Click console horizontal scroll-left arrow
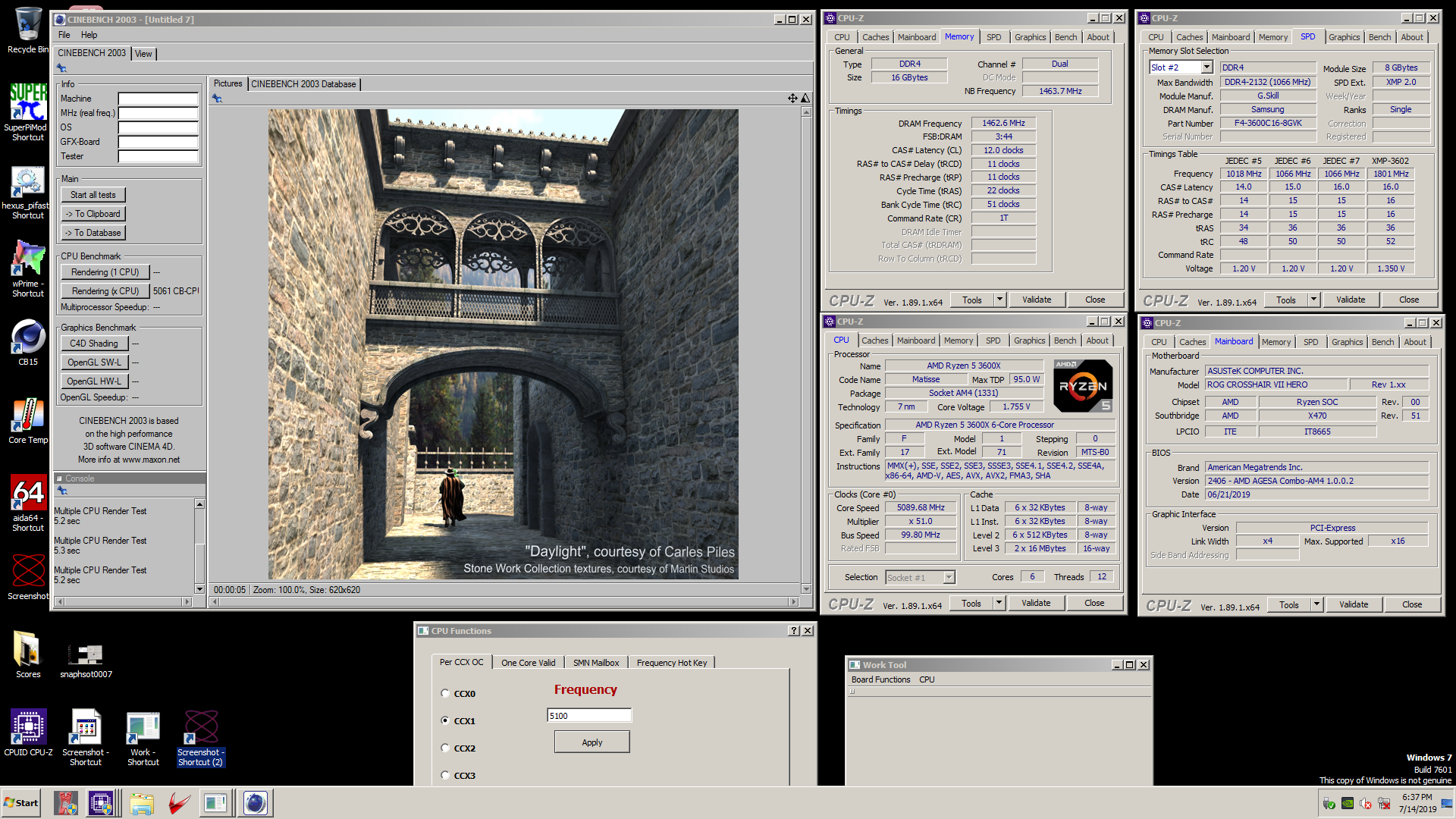The height and width of the screenshot is (819, 1456). (x=60, y=602)
